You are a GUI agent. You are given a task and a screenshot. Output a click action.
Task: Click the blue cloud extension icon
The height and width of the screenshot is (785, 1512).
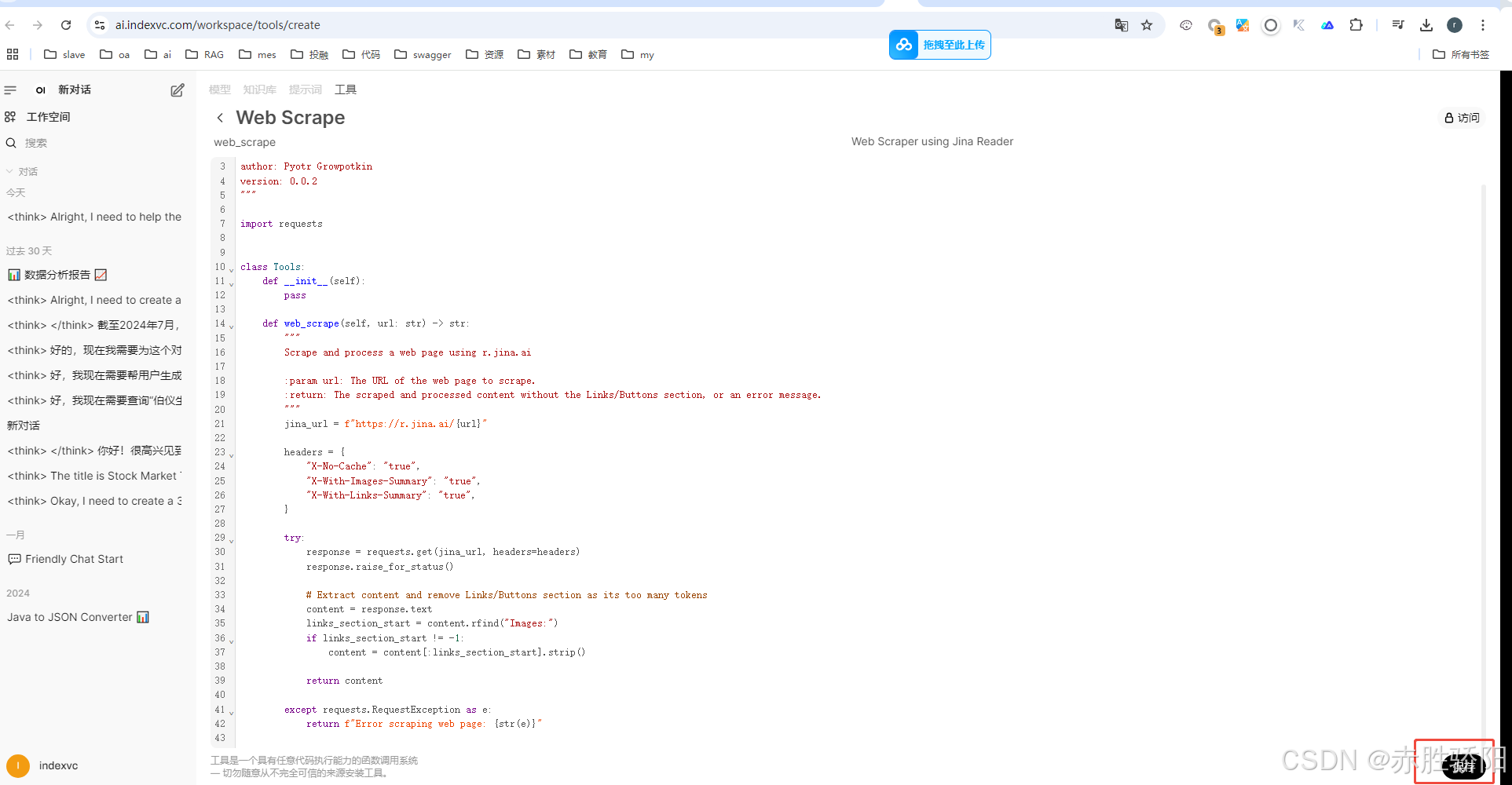click(x=1327, y=25)
